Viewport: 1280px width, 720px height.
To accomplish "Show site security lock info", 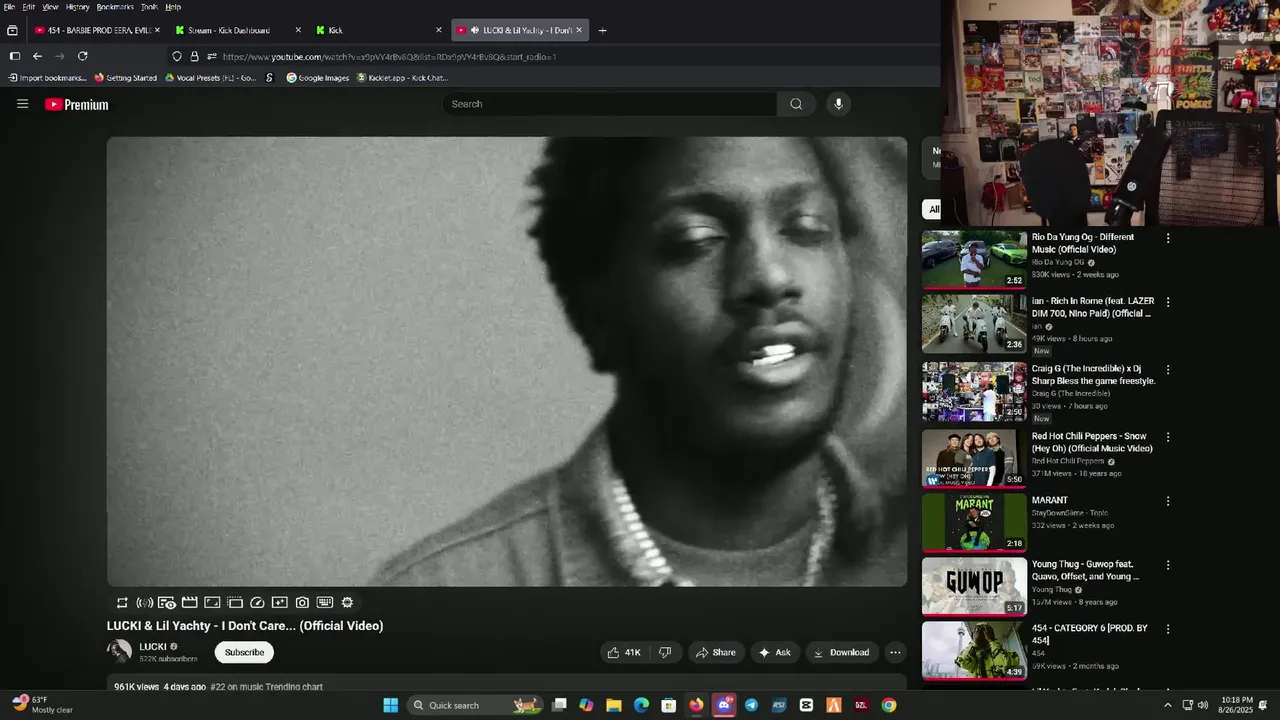I will point(194,56).
